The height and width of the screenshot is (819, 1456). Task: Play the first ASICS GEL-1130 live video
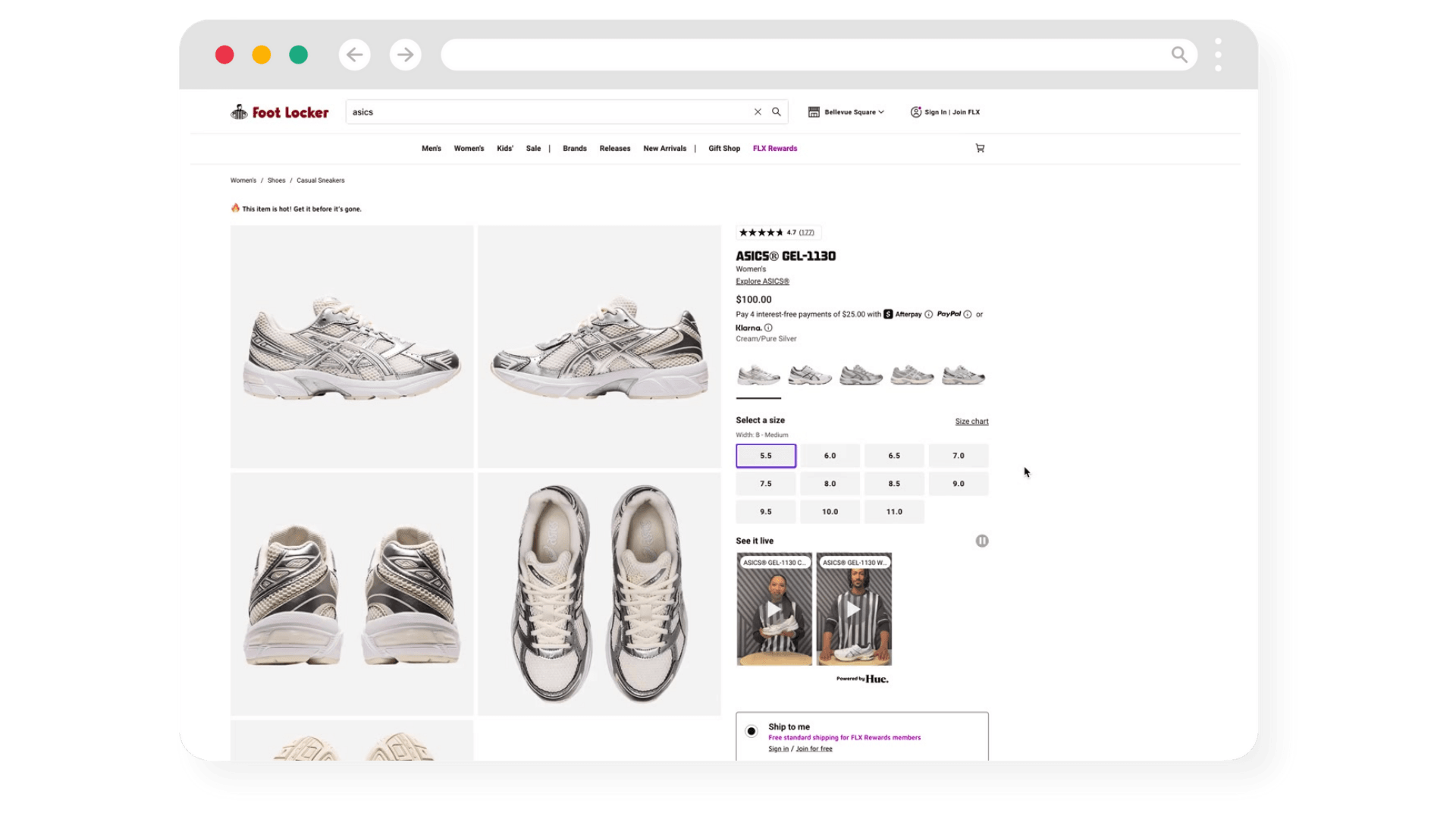pyautogui.click(x=773, y=610)
